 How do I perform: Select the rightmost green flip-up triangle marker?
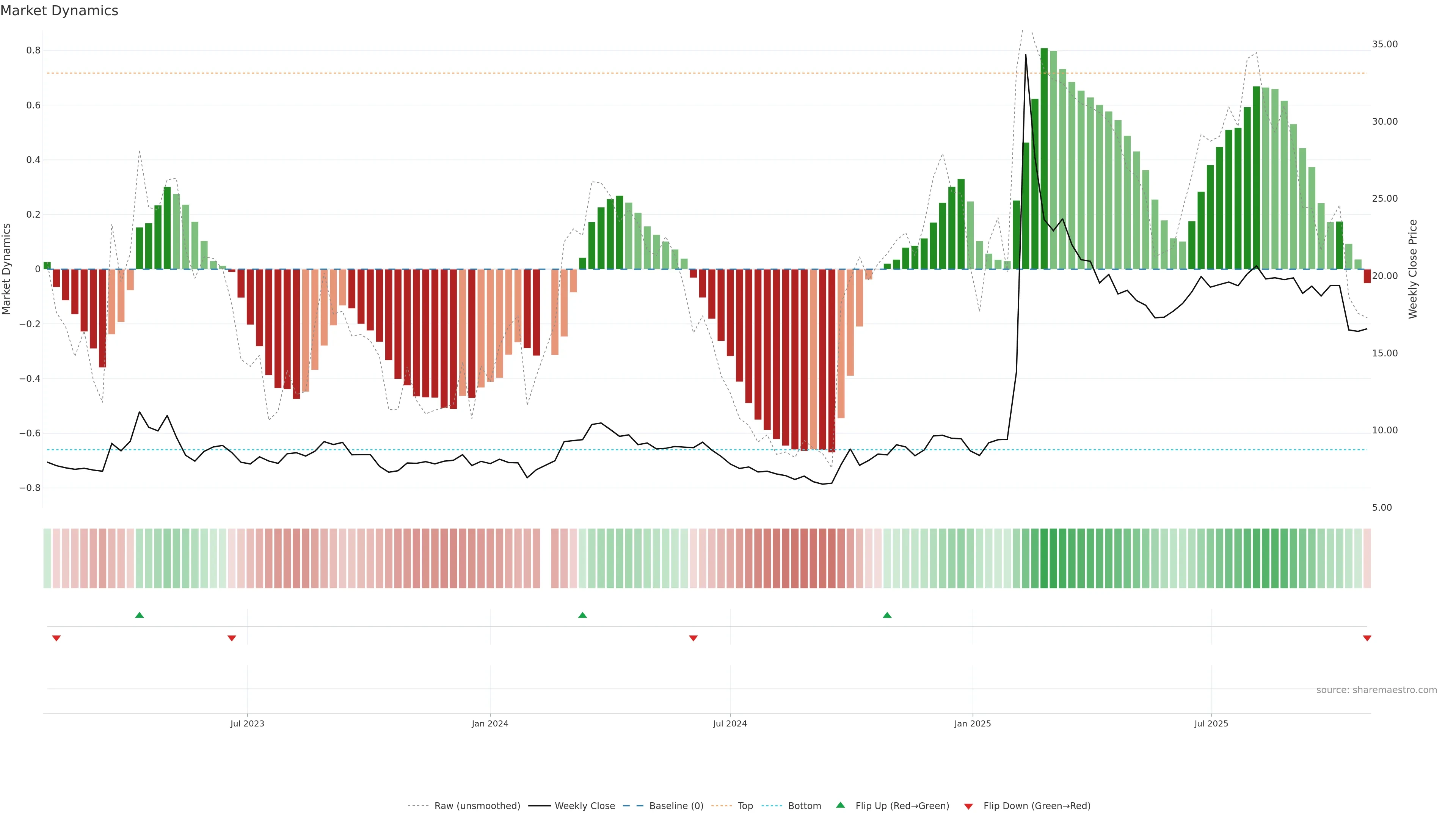coord(887,615)
